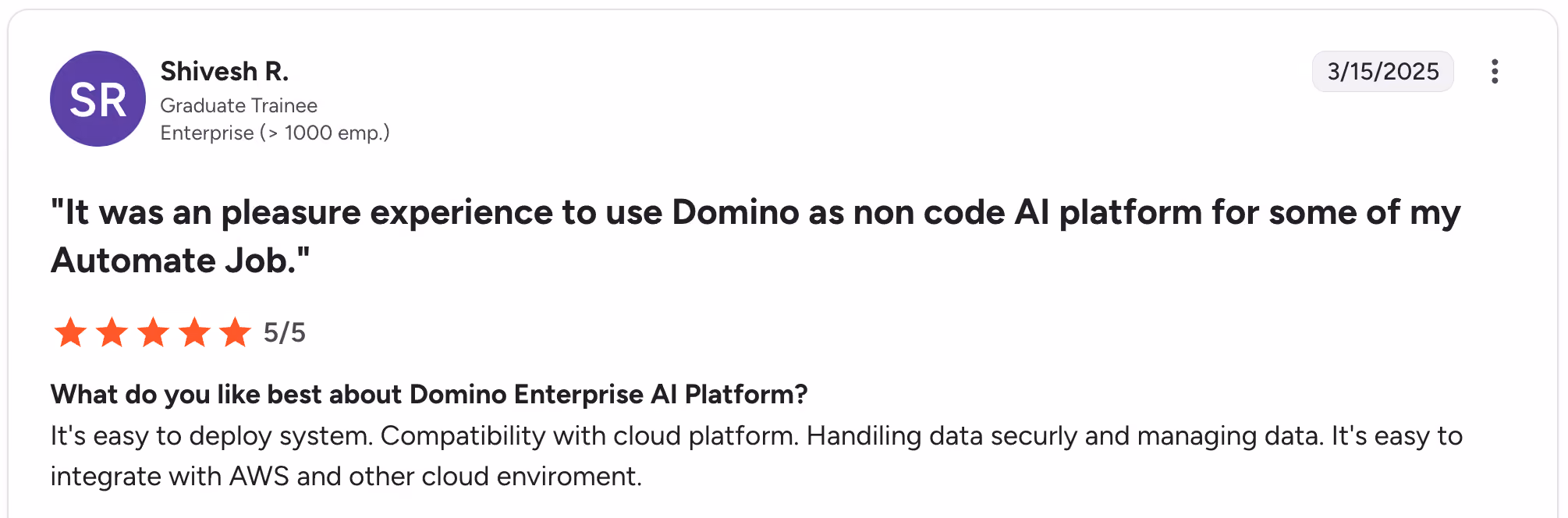1568x518 pixels.
Task: Click the Graduate Trainee job title
Action: 239,105
